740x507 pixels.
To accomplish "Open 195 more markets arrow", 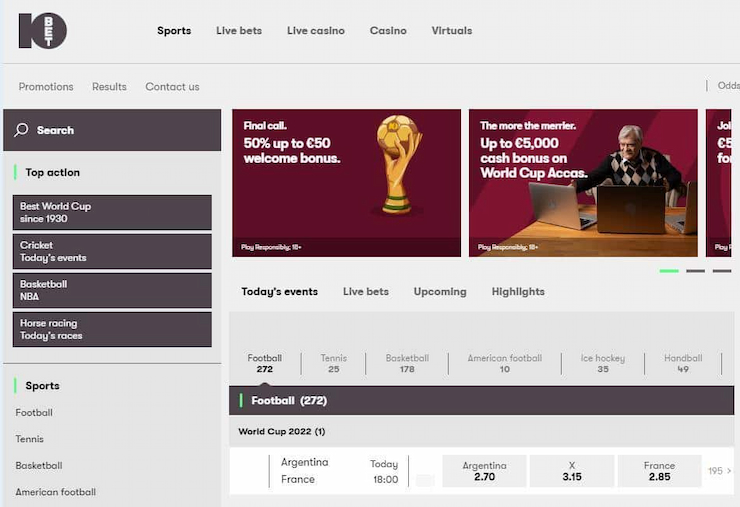I will tap(720, 471).
